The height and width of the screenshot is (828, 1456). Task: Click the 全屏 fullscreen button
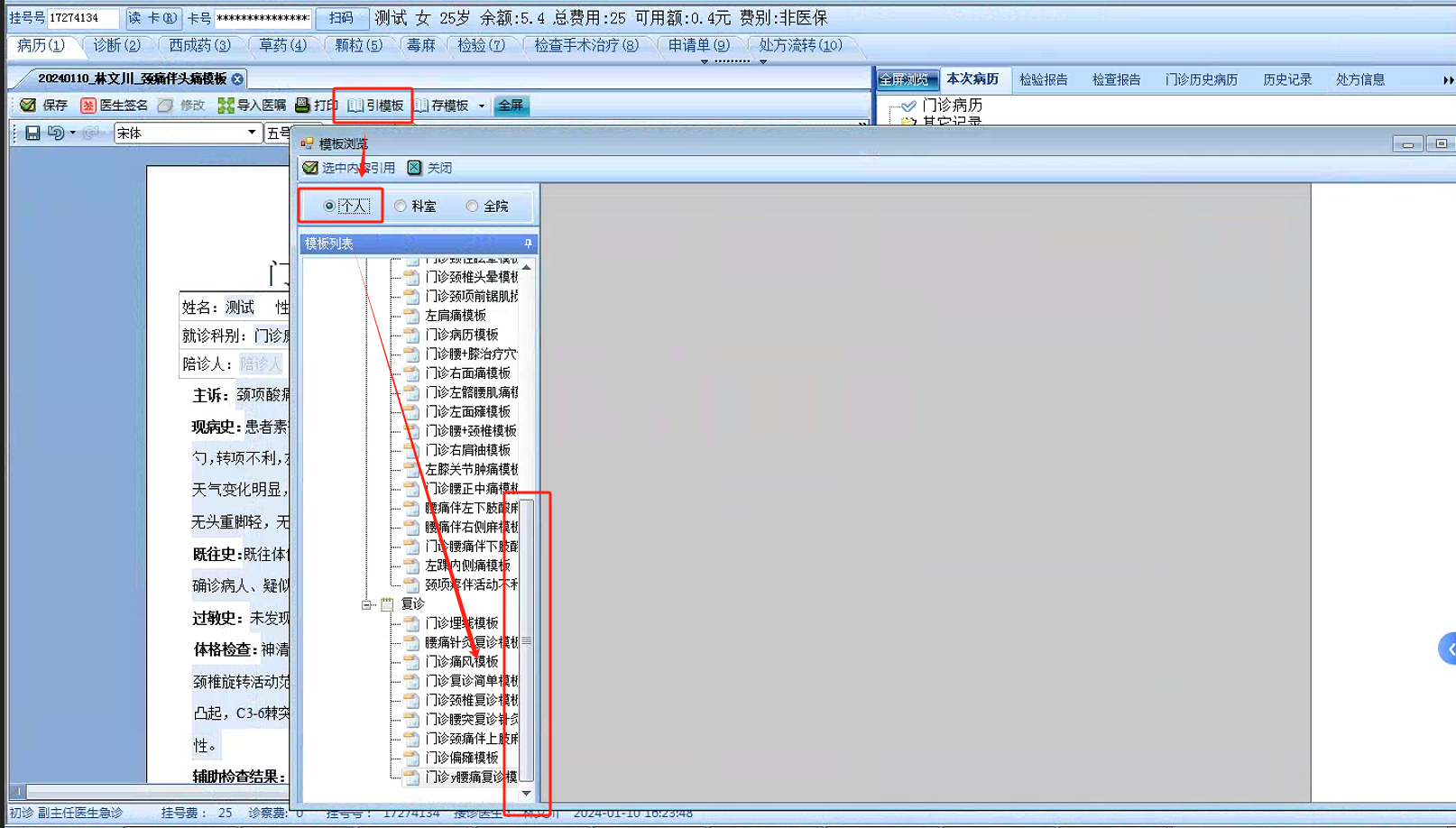click(511, 106)
